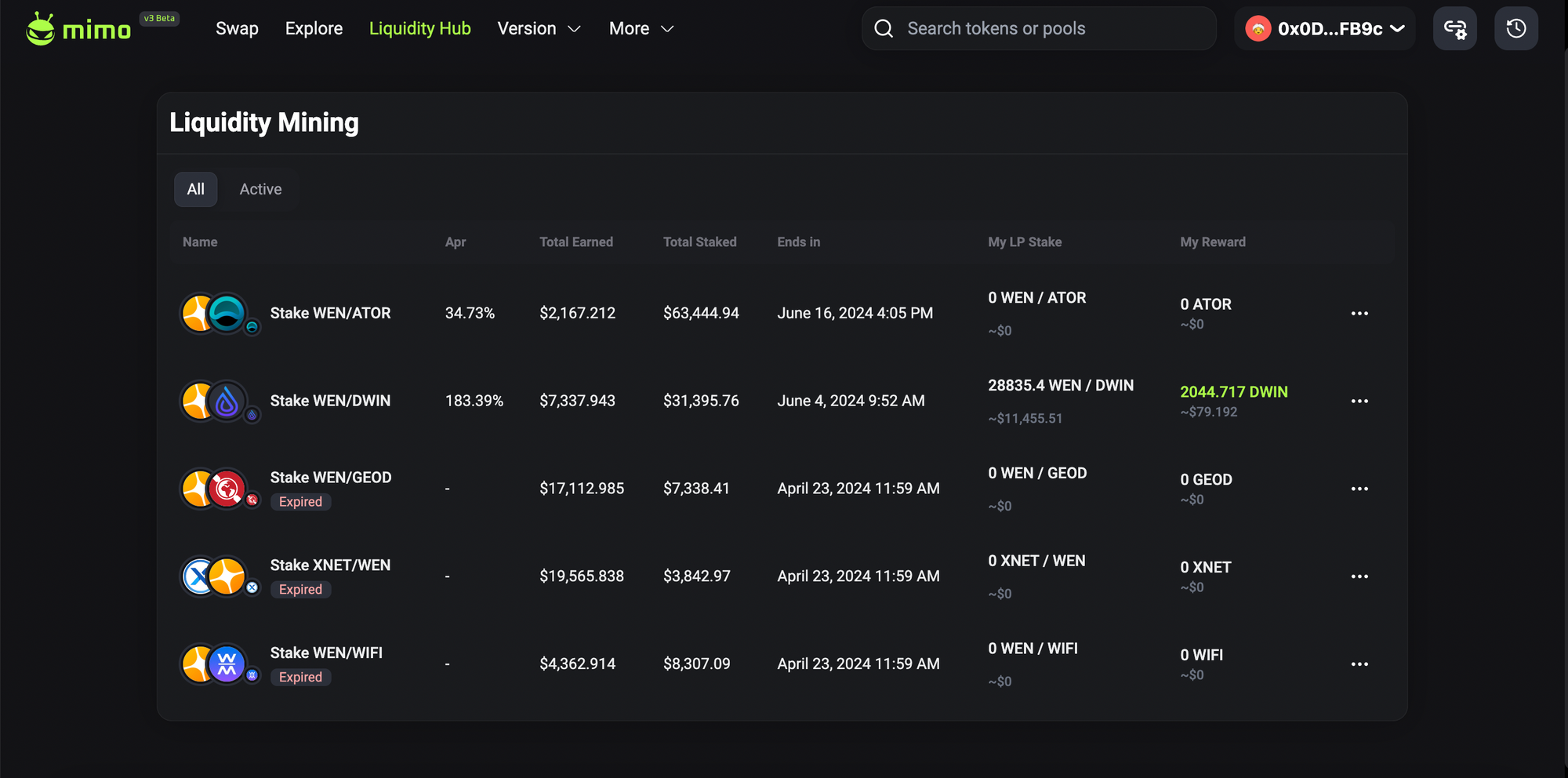Click the WEN/ATOR token pair icons
Screen dimensions: 1568x778
(x=218, y=312)
